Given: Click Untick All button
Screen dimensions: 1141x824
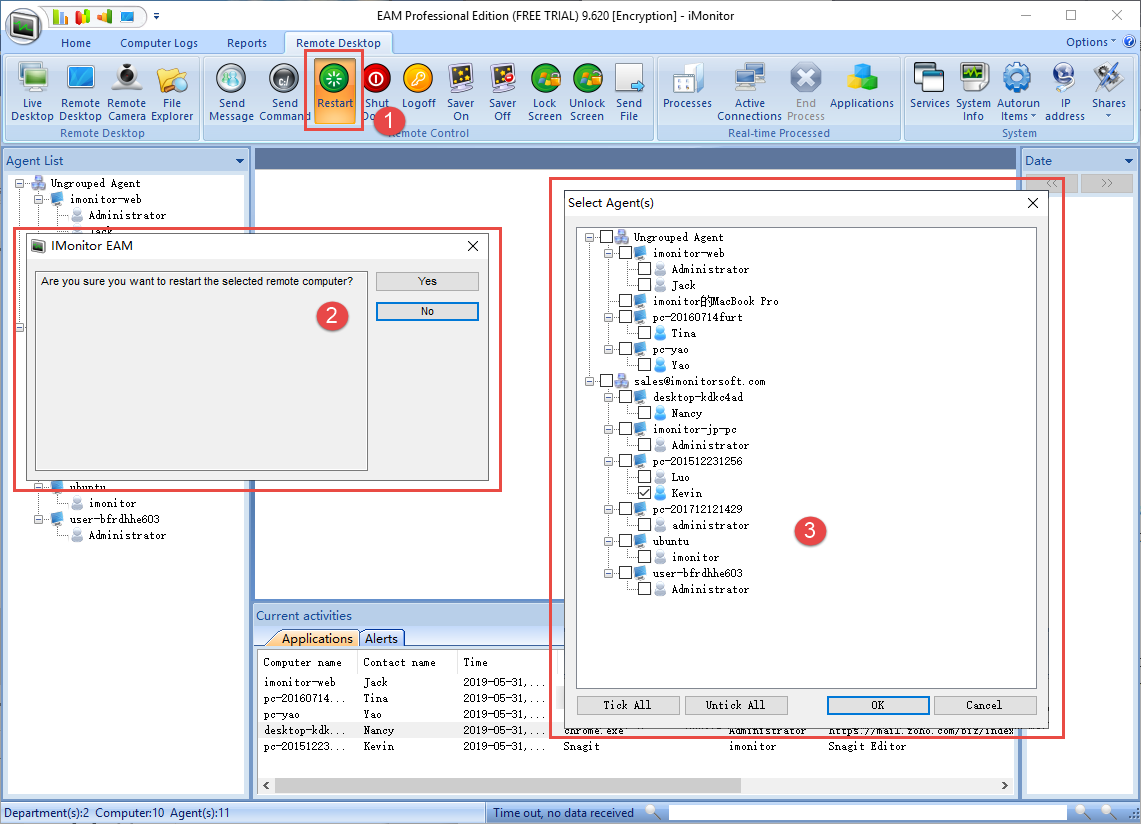Looking at the screenshot, I should point(736,705).
